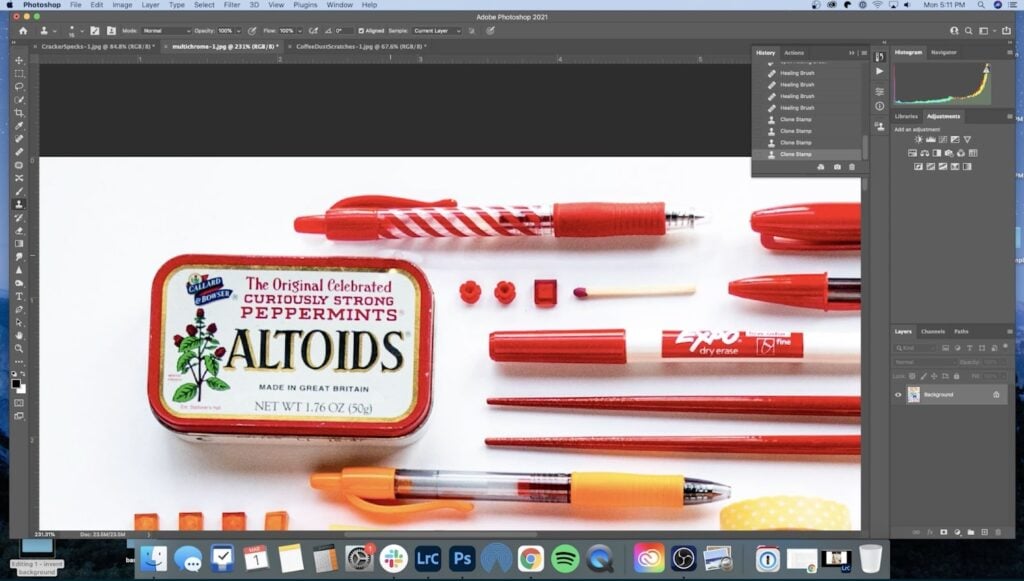Screen dimensions: 1024x581
Task: Go to the Home screen button
Action: [24, 31]
